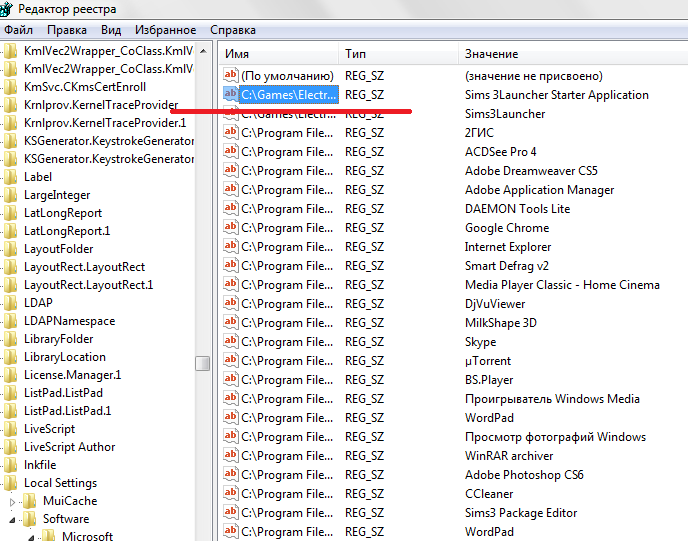Select the License.Manager.1 key
Image resolution: width=688 pixels, height=541 pixels.
pyautogui.click(x=72, y=375)
